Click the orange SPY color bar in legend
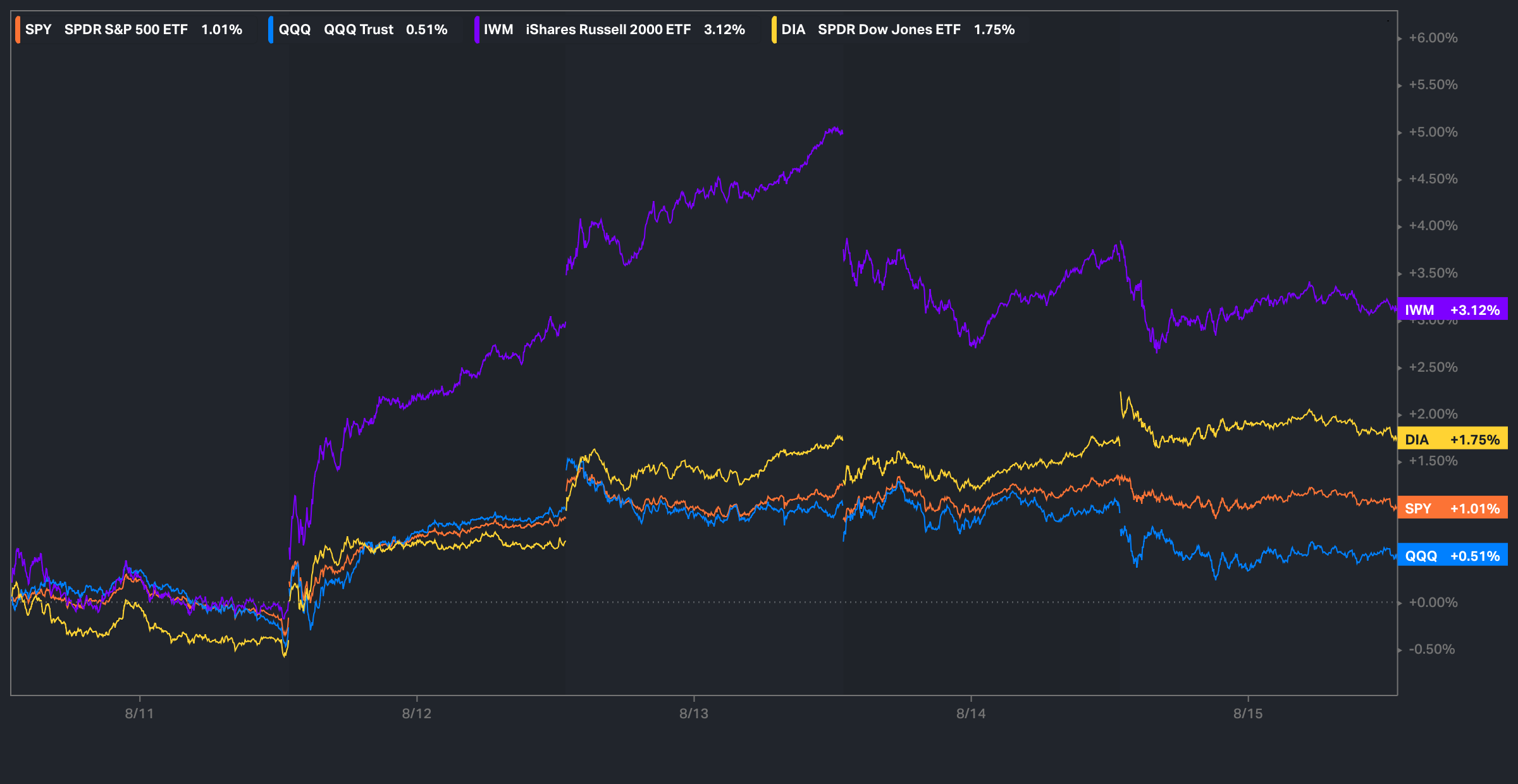The image size is (1518, 784). (18, 30)
